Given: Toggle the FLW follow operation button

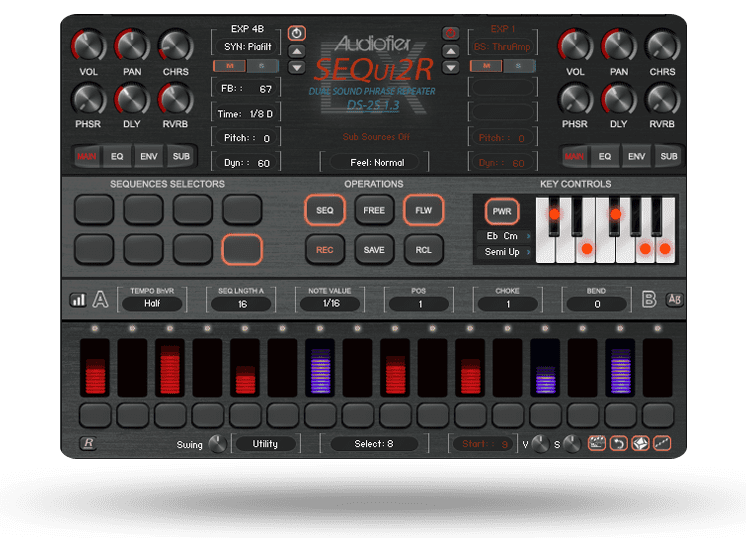Looking at the screenshot, I should click(423, 211).
